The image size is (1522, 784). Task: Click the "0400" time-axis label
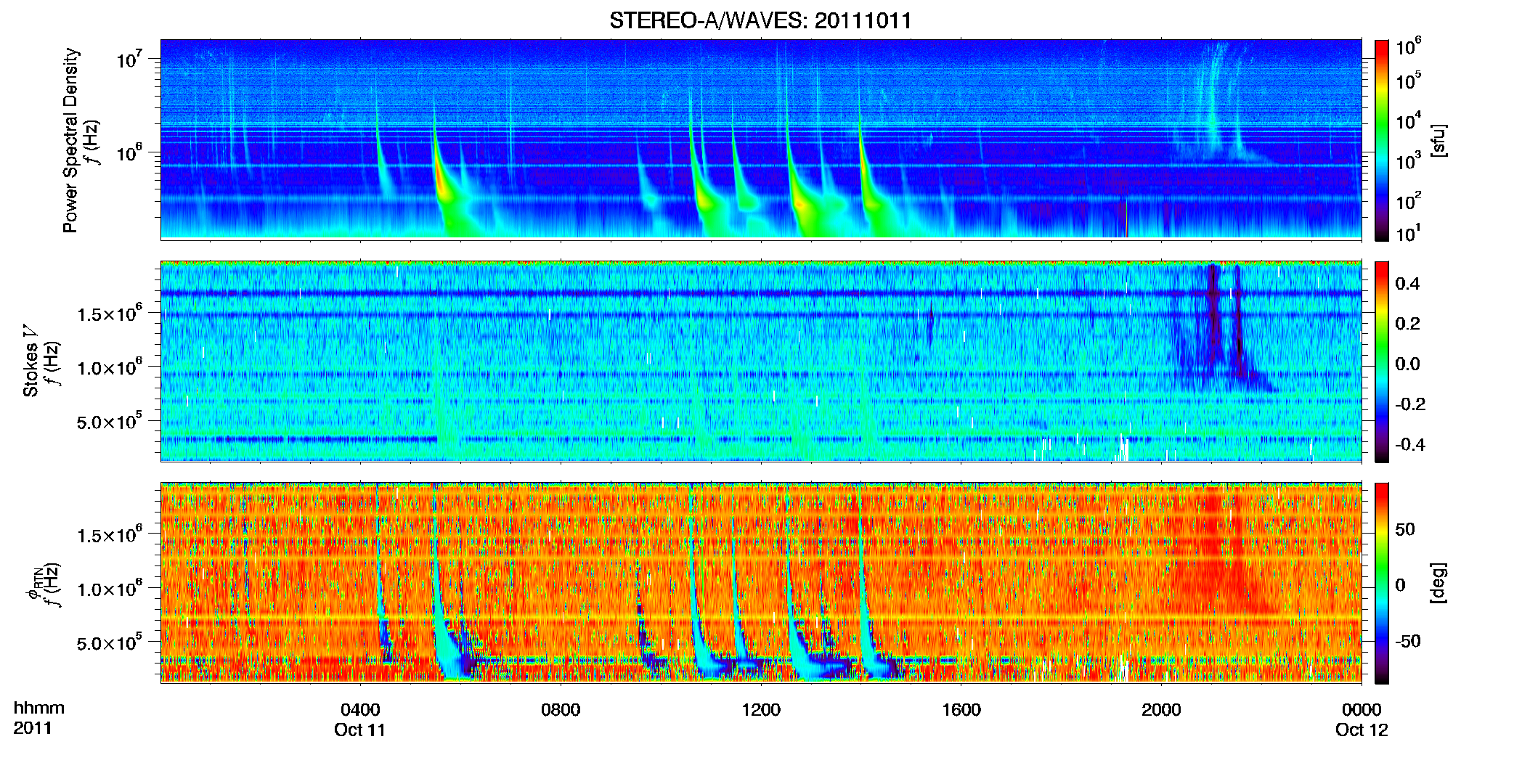360,709
